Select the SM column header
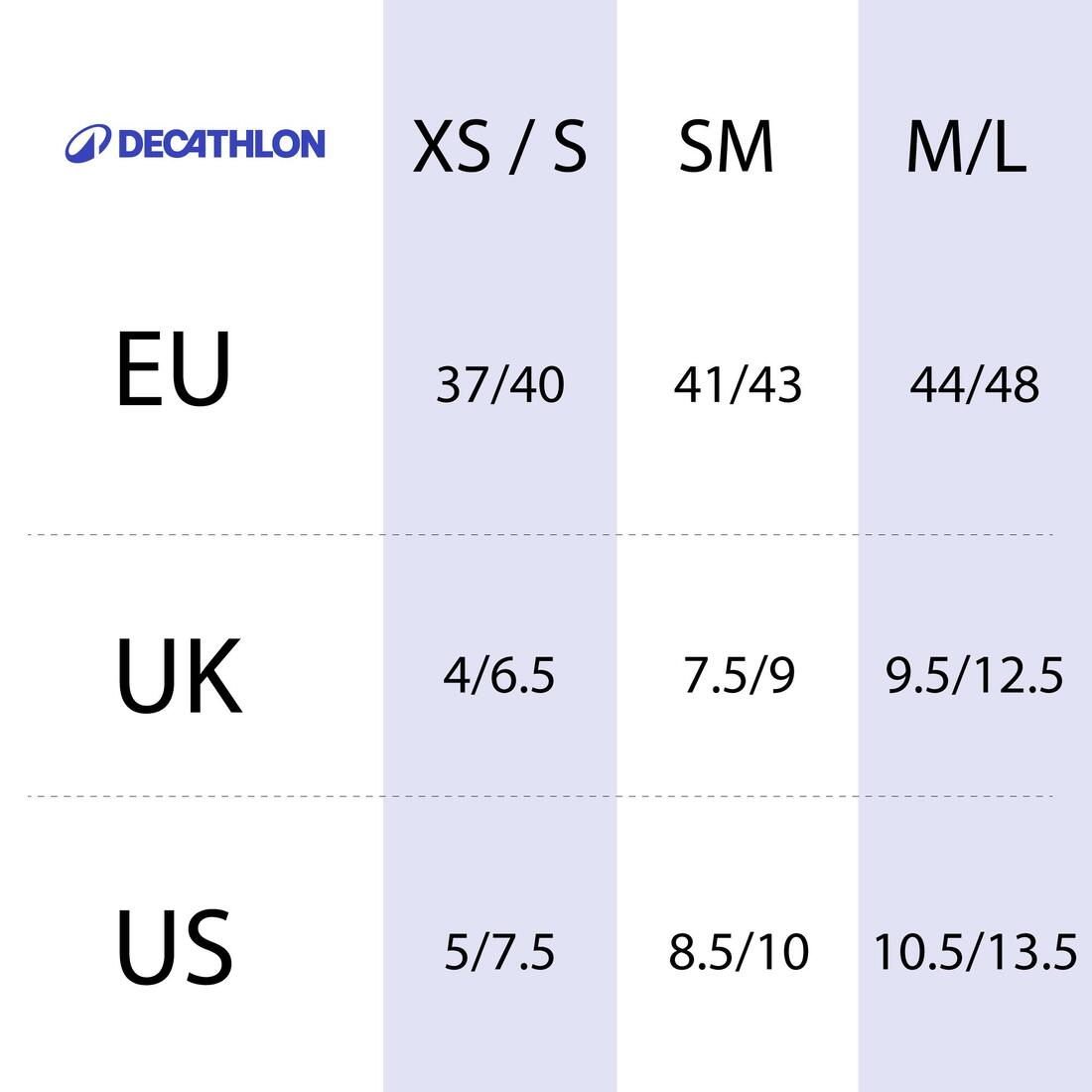This screenshot has height=1092, width=1092. pos(726,147)
